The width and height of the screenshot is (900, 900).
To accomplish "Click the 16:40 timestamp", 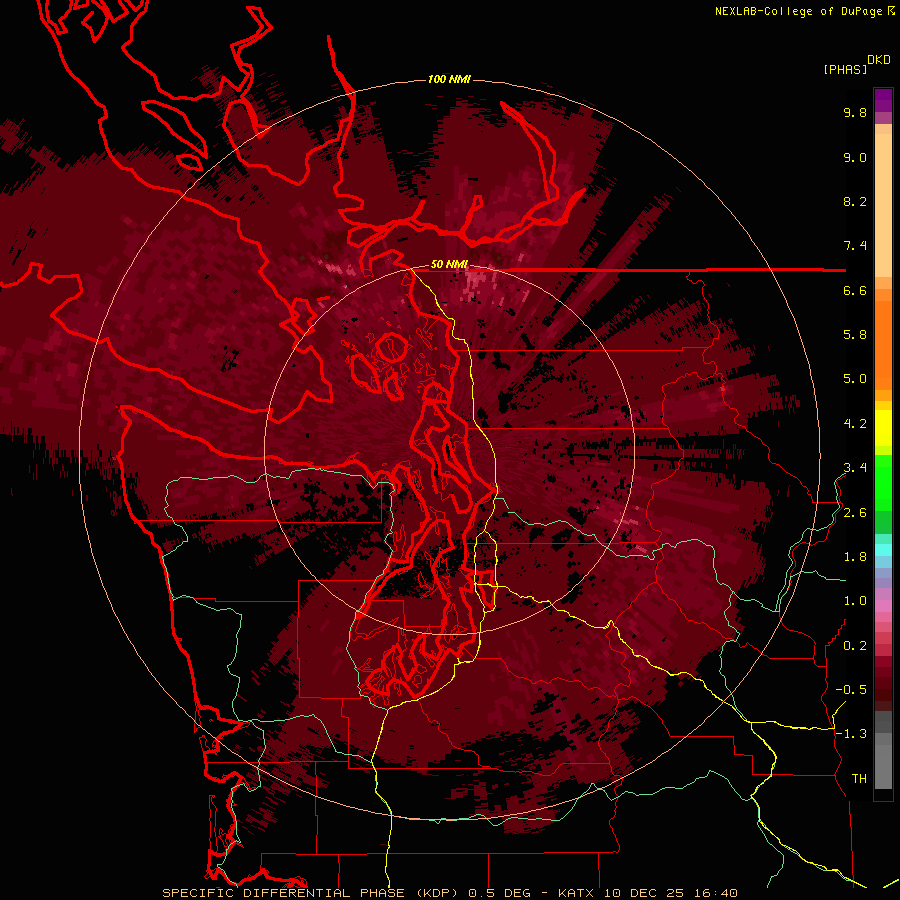I will [717, 893].
